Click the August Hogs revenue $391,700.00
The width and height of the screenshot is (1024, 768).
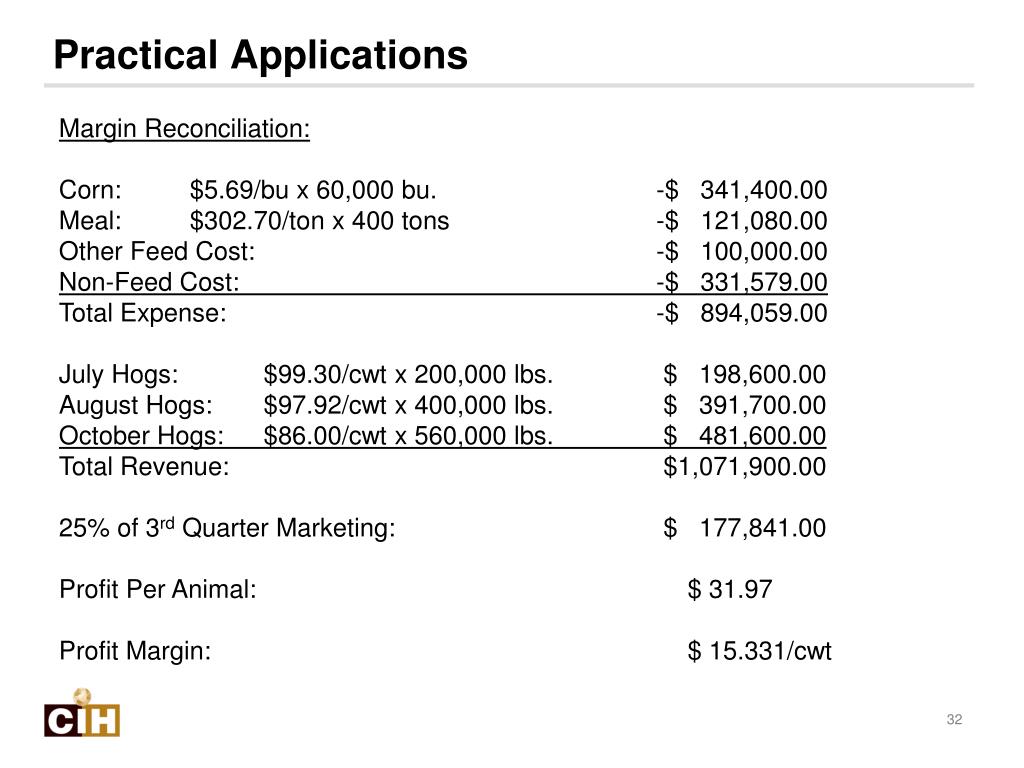tap(745, 405)
